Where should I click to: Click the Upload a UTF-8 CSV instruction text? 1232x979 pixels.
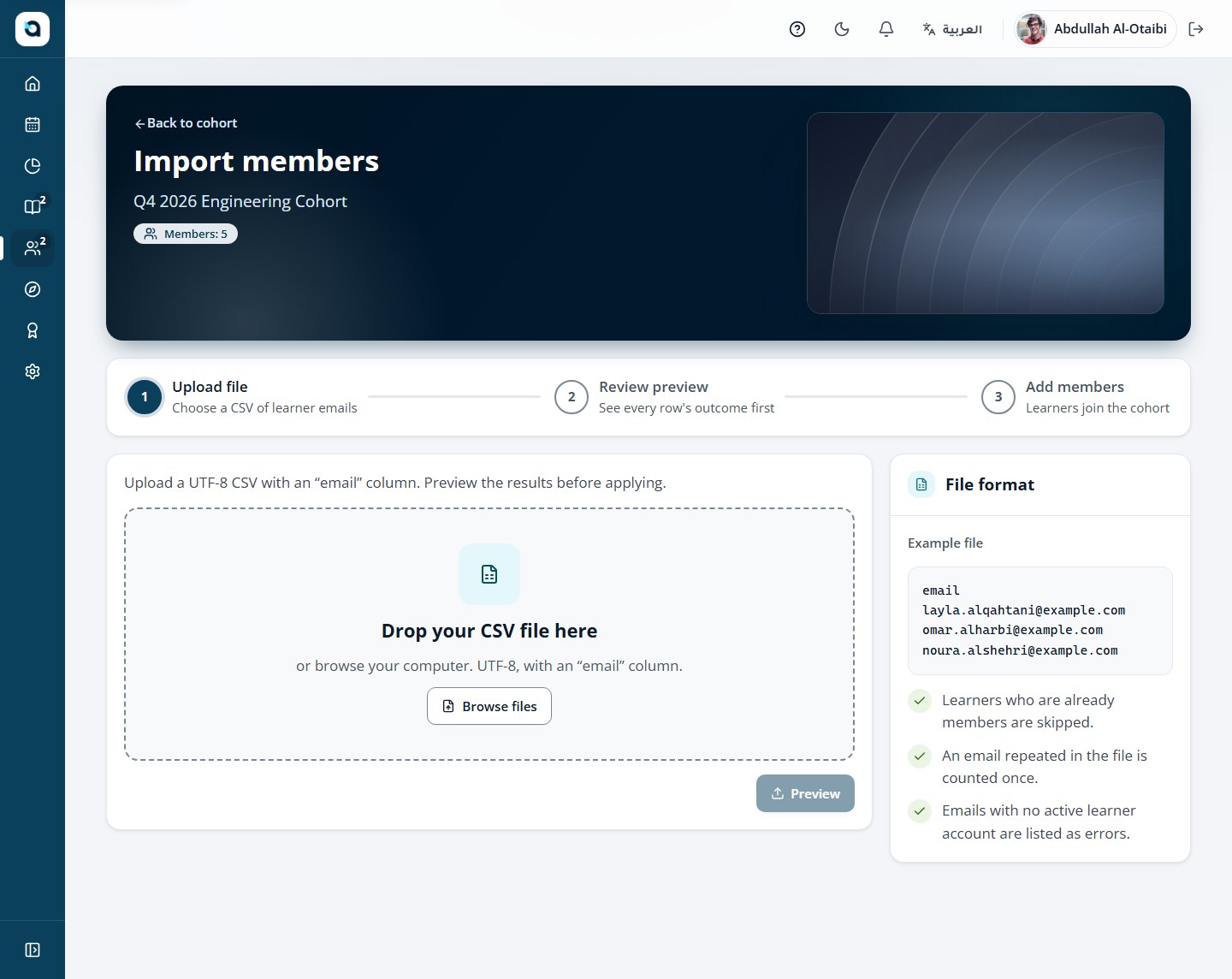(395, 483)
